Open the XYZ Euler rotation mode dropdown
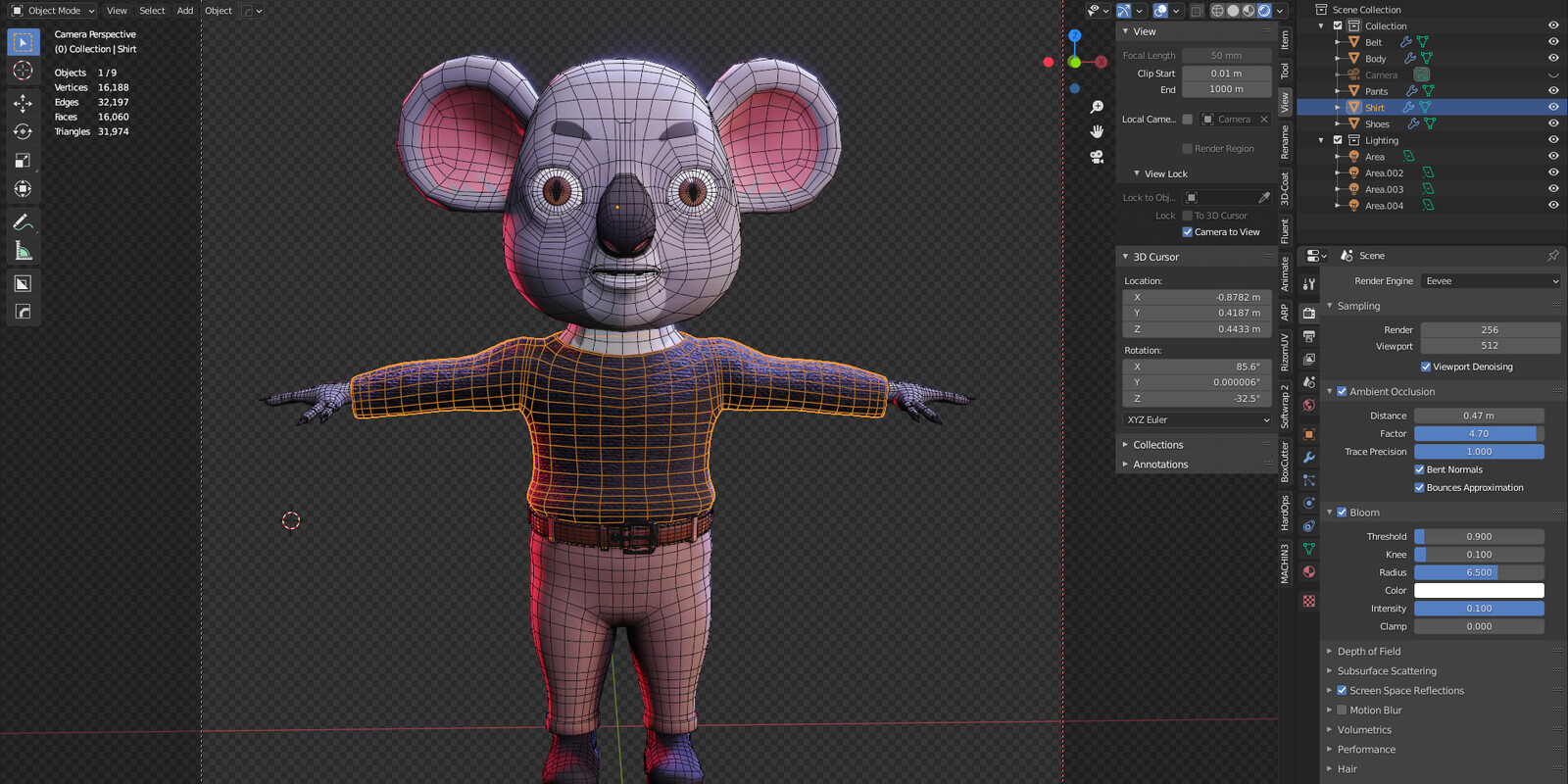1568x784 pixels. coord(1197,419)
